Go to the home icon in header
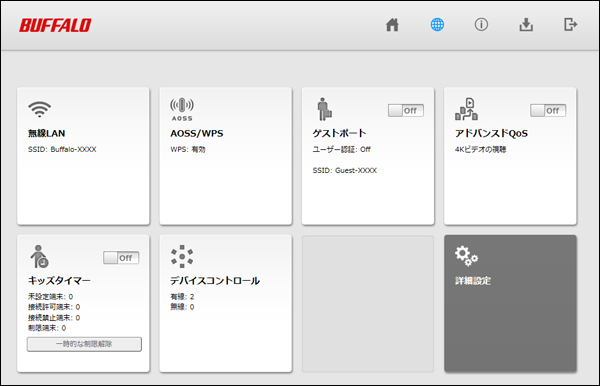This screenshot has height=386, width=600. click(x=392, y=25)
